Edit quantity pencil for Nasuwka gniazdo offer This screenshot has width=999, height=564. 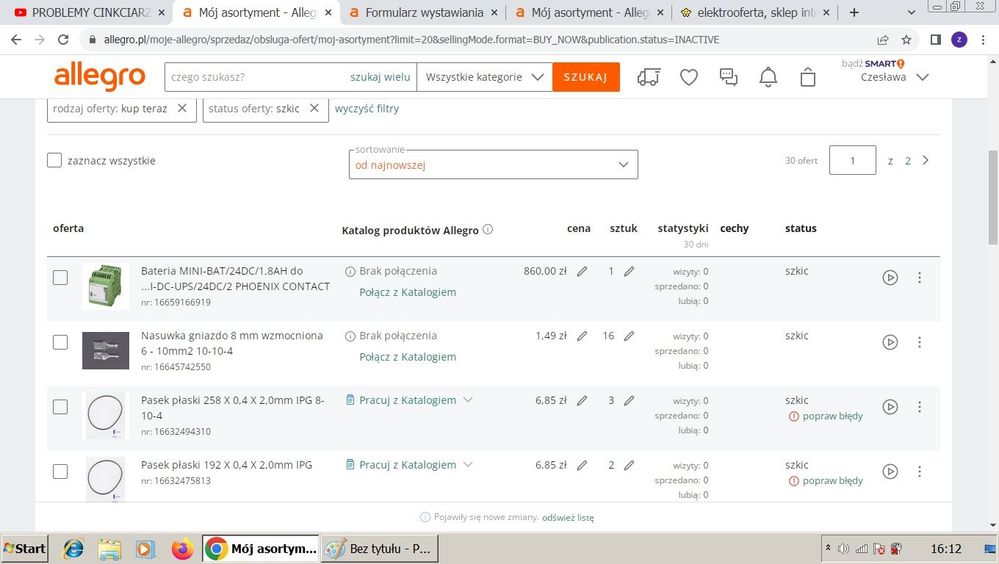pyautogui.click(x=629, y=336)
